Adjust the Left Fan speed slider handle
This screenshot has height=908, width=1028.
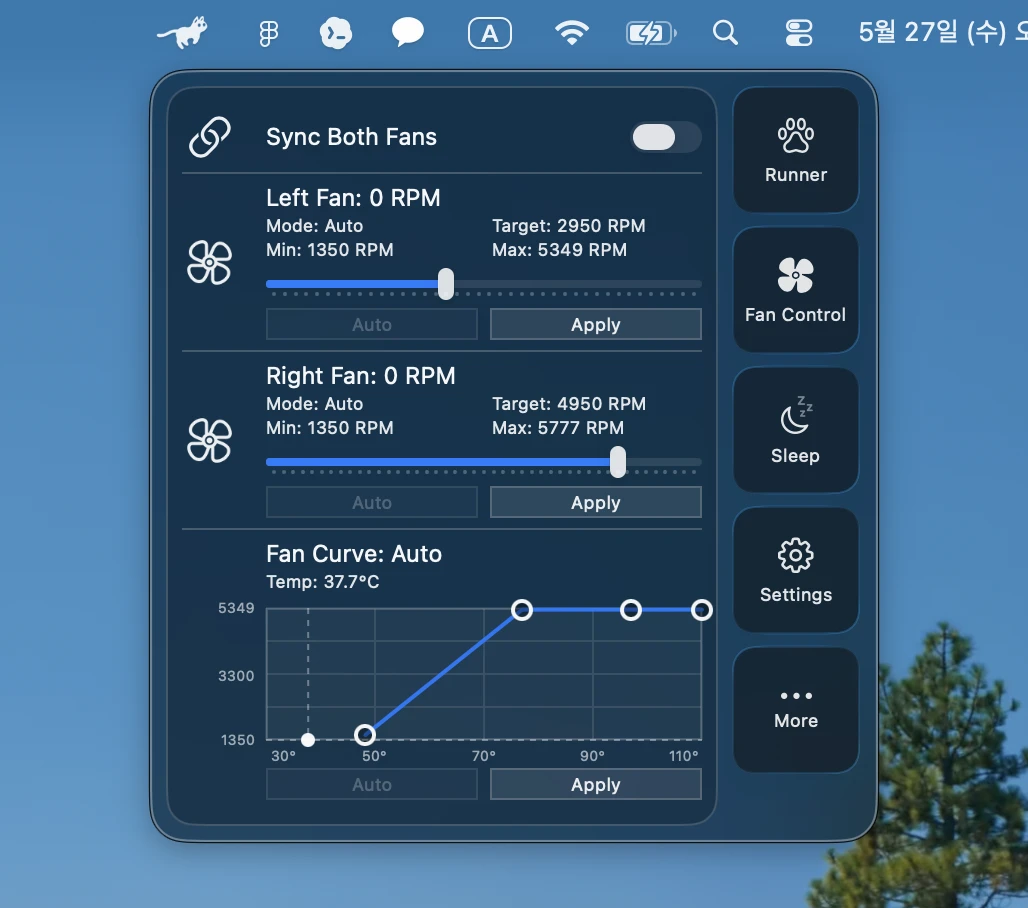(x=446, y=284)
